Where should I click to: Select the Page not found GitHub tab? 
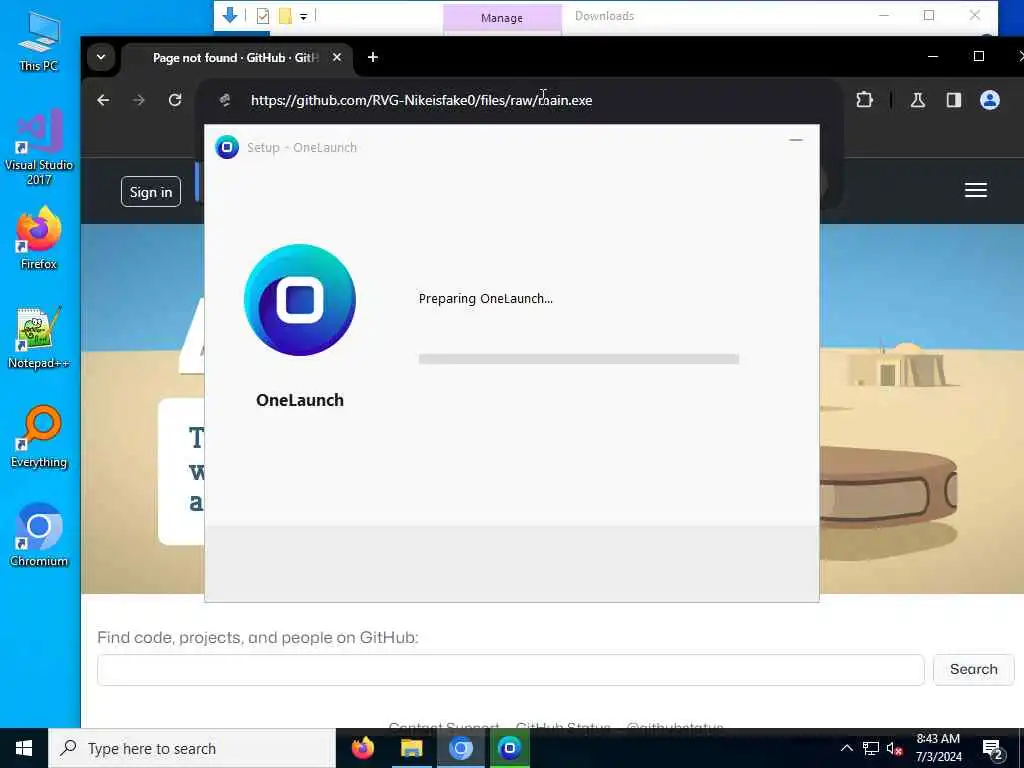[238, 57]
